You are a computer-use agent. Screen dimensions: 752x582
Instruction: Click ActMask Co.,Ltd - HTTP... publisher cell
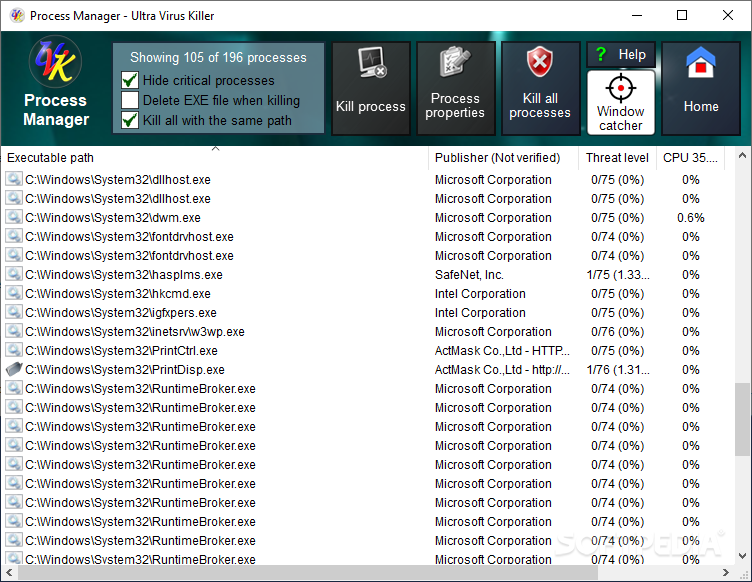coord(502,351)
